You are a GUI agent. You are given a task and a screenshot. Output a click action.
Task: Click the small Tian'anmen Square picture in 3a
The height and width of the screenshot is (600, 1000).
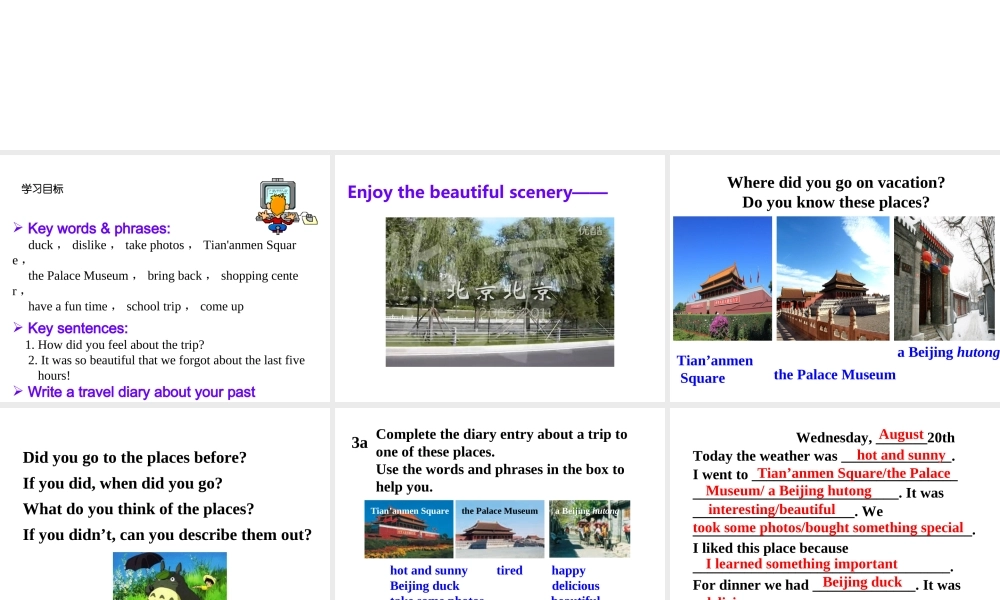tap(409, 529)
